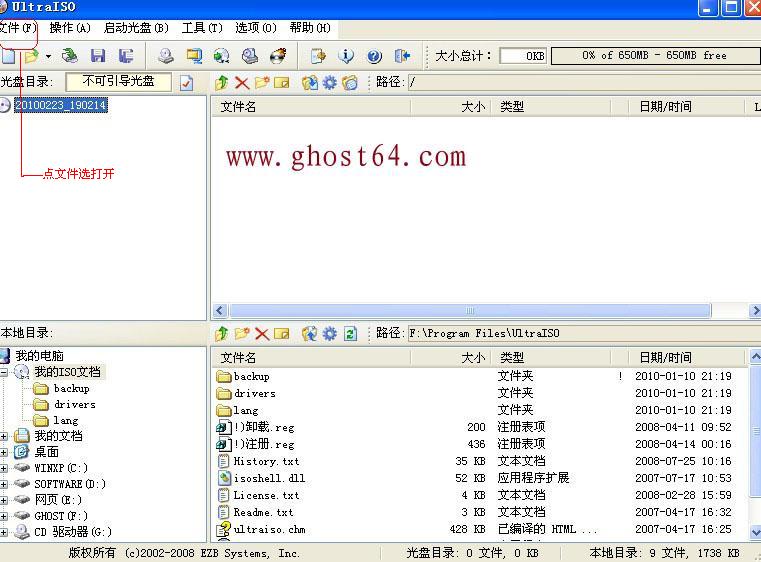Expand the CD 驱动器 (G:) node
Screen dimensions: 761x562
tap(4, 532)
